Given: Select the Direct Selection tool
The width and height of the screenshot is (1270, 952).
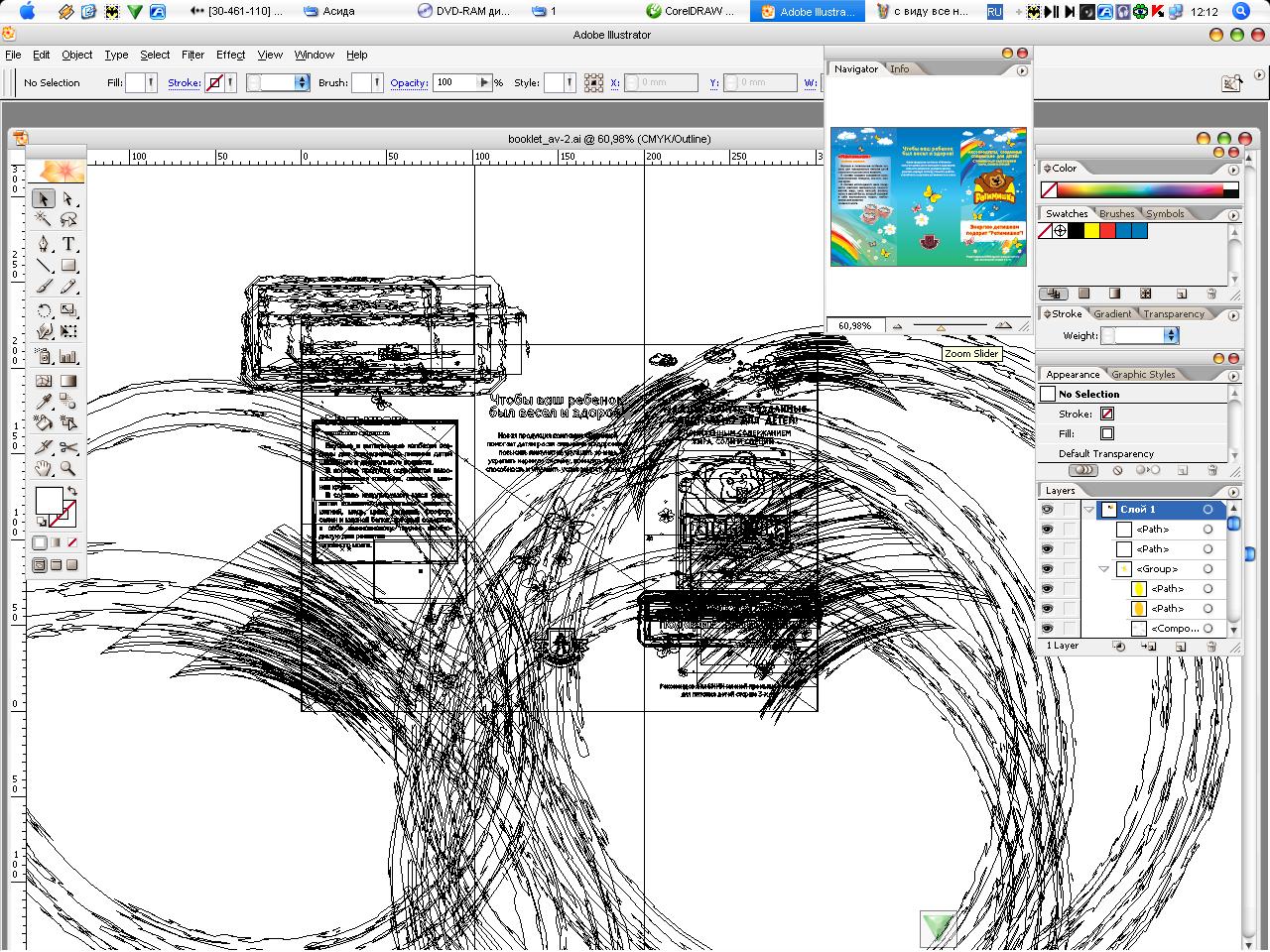Looking at the screenshot, I should [x=68, y=199].
